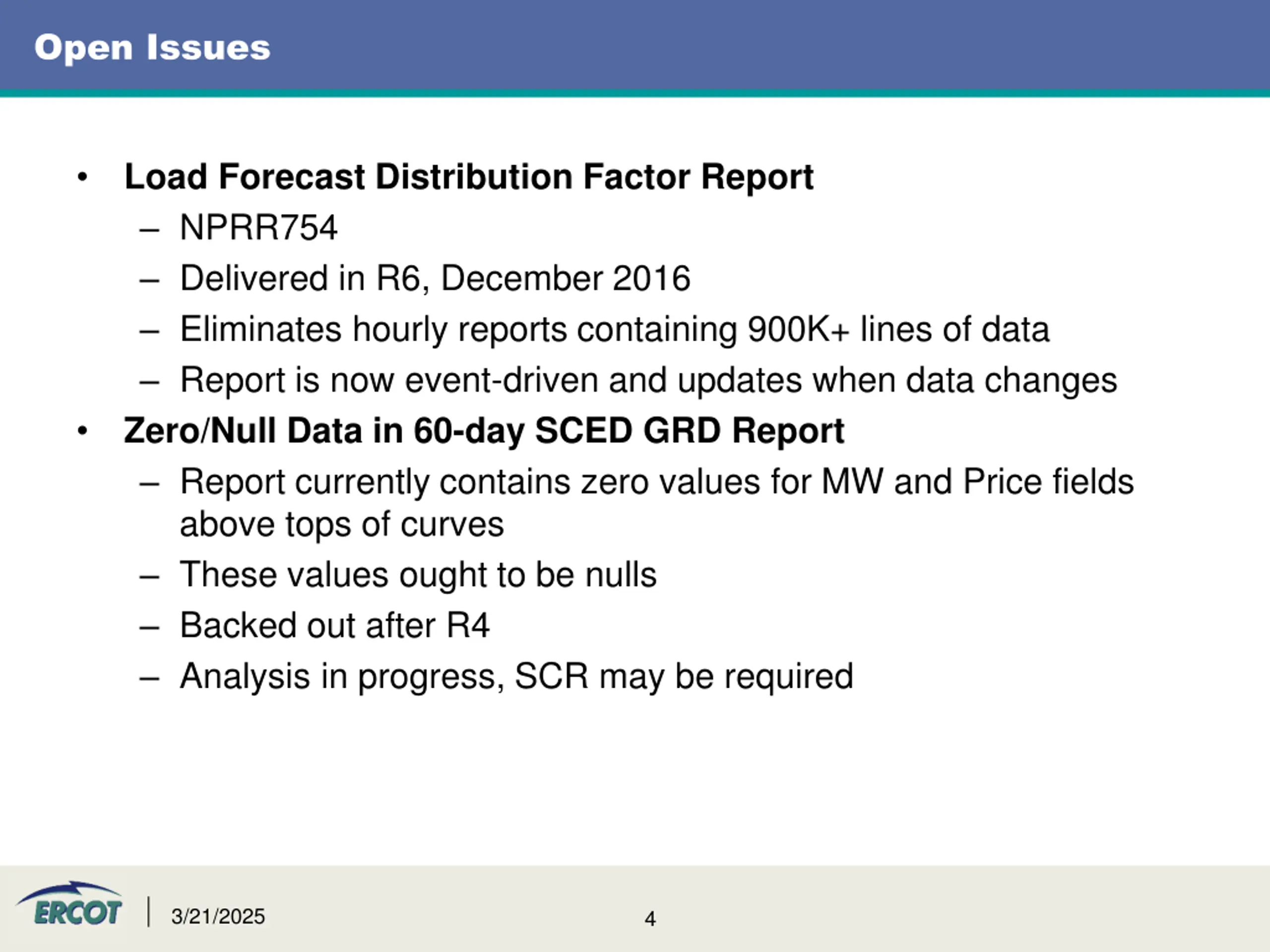
Task: Select the Eliminates hourly reports line
Action: [x=614, y=329]
